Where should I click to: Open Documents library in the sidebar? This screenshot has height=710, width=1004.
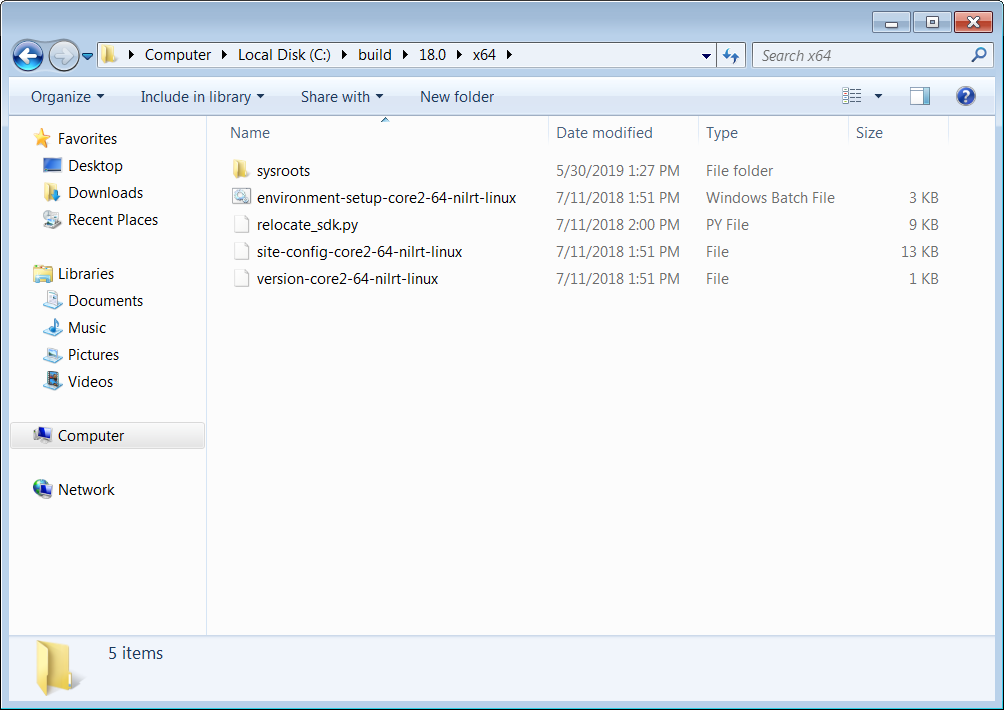(x=105, y=301)
